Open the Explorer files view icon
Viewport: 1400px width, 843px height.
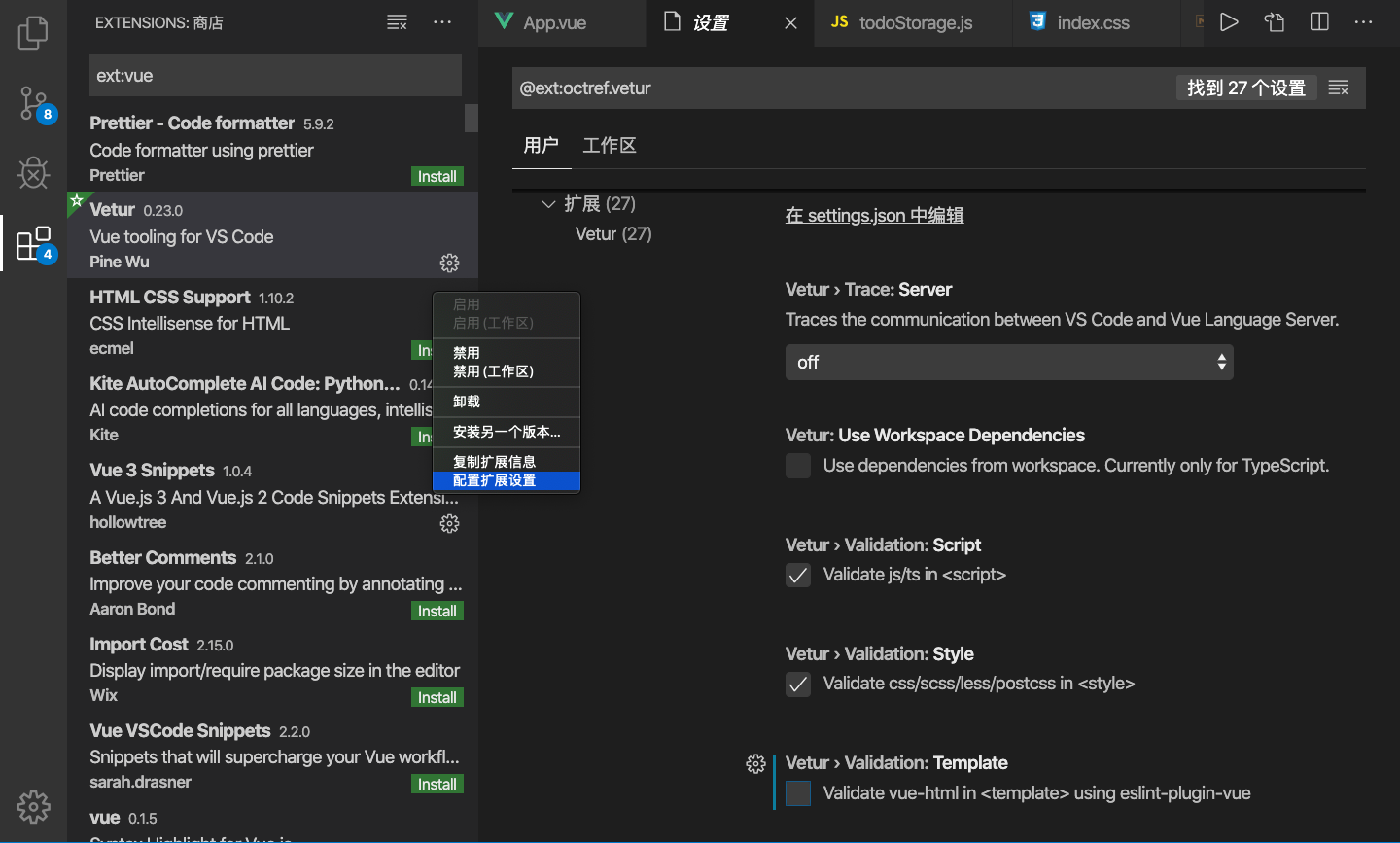(x=33, y=32)
